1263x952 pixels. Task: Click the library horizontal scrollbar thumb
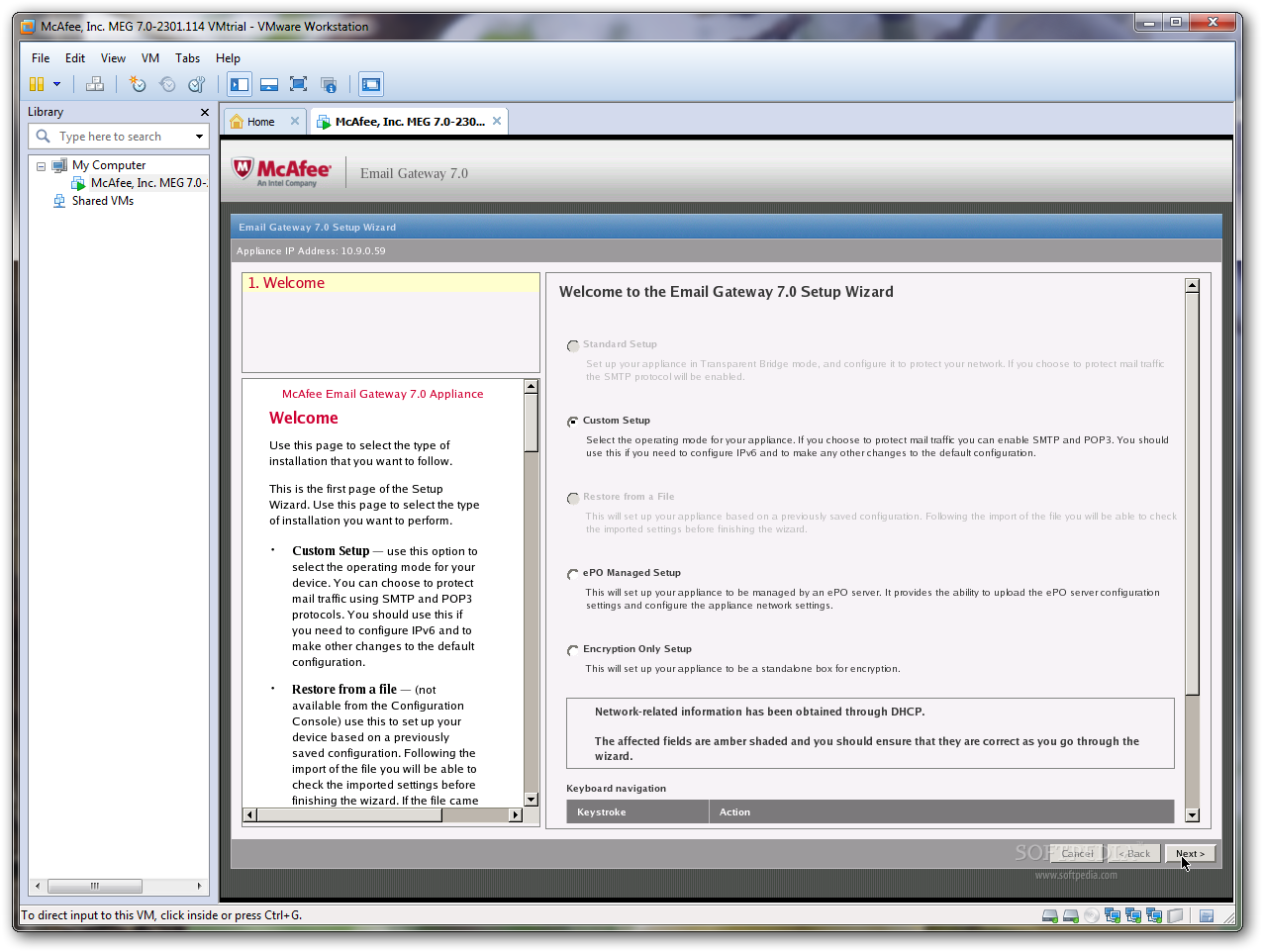(x=95, y=887)
